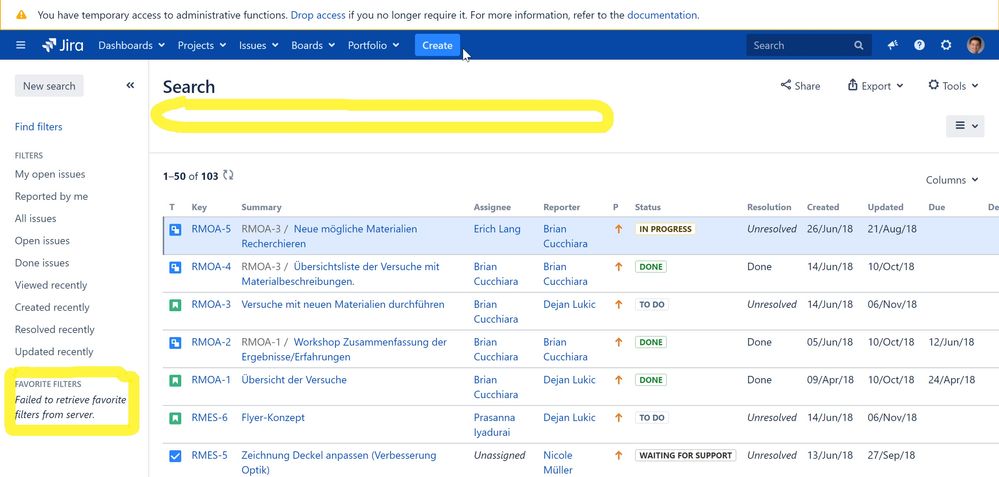The height and width of the screenshot is (477, 999).
Task: Open the Boards menu
Action: coord(313,45)
